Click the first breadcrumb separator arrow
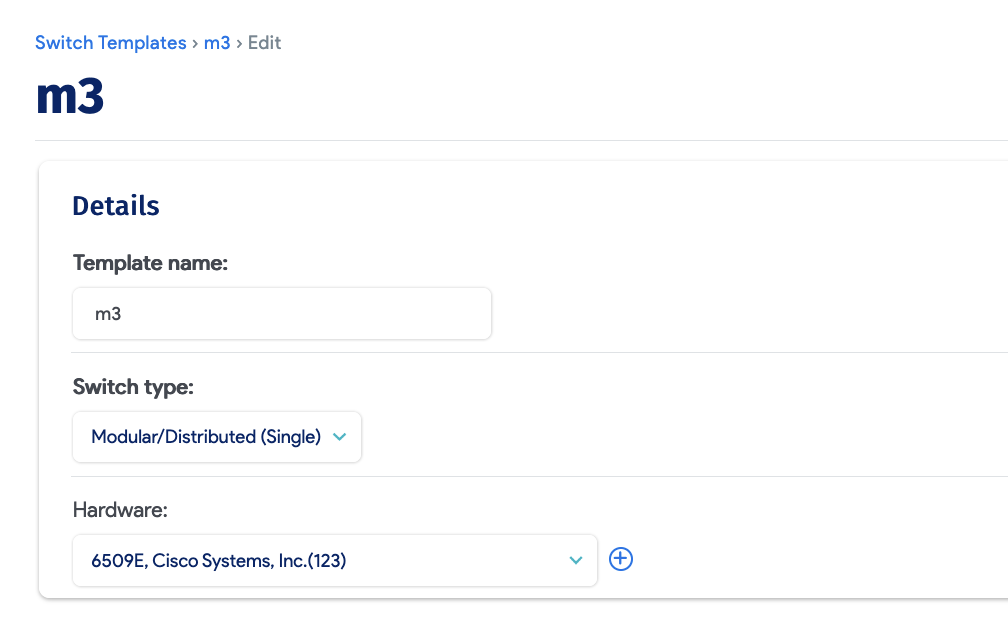 195,43
